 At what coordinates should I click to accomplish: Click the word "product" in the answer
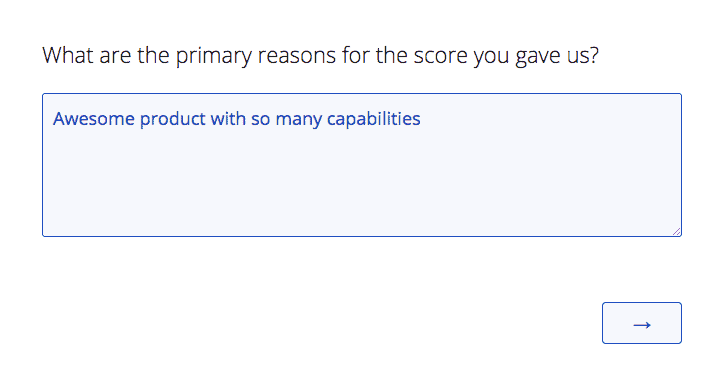(x=173, y=119)
